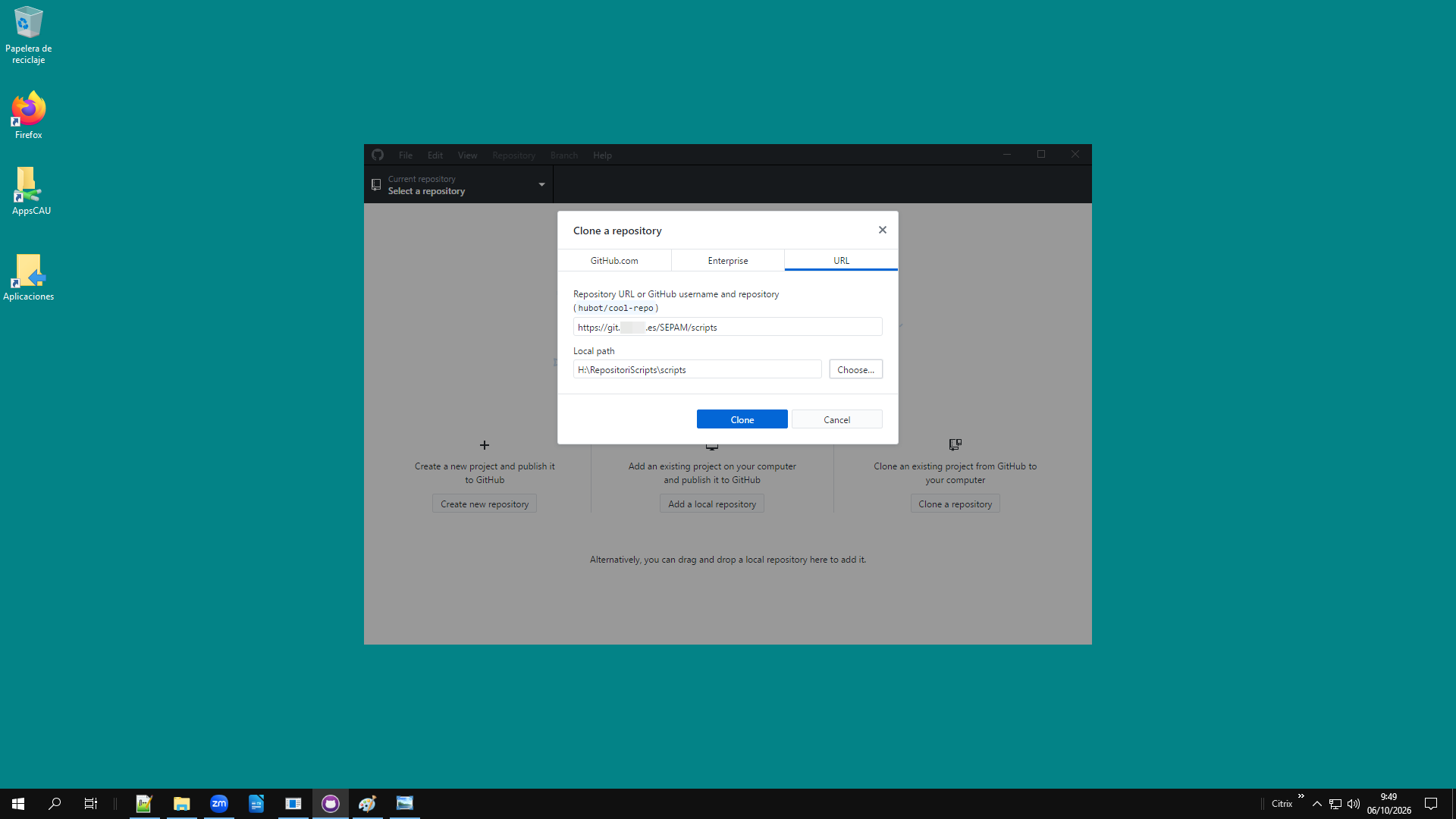This screenshot has height=819, width=1456.
Task: Click the repository URL input field
Action: tap(727, 327)
